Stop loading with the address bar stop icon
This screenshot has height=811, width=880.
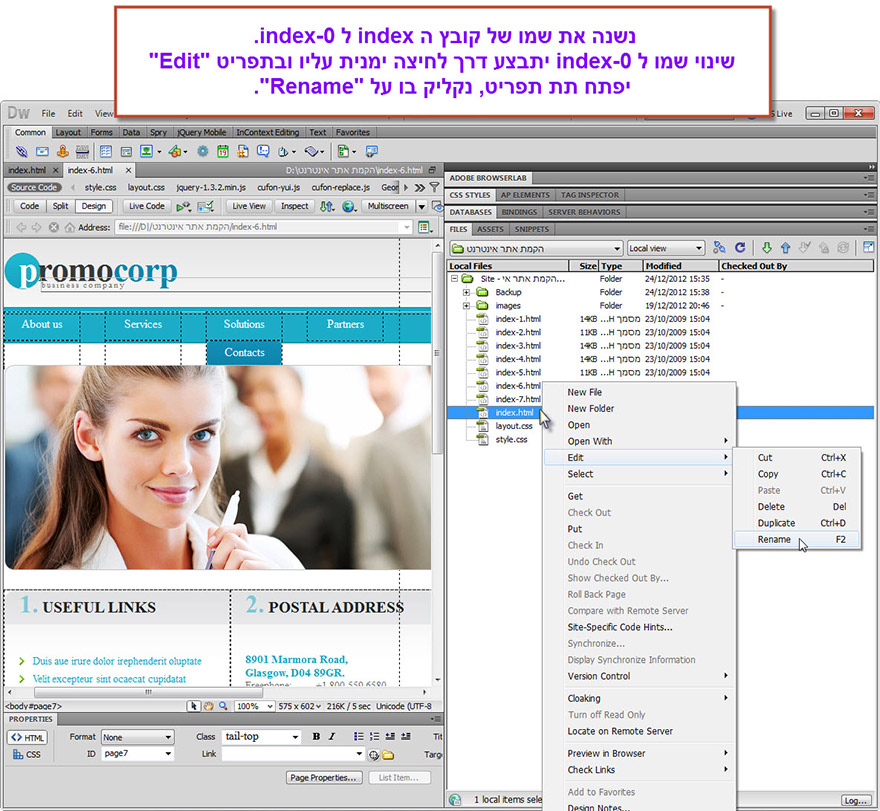(53, 227)
